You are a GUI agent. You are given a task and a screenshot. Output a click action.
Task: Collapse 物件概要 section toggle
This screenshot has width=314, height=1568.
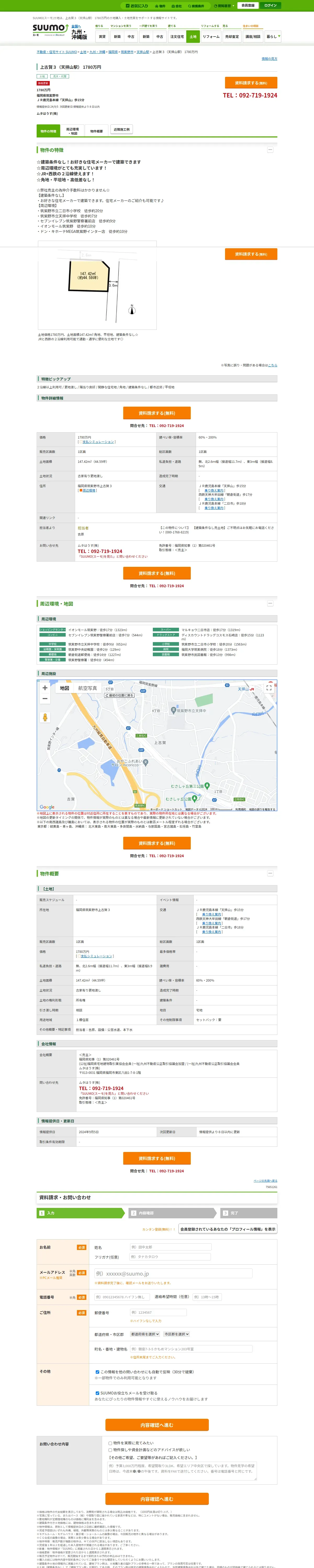point(270,873)
